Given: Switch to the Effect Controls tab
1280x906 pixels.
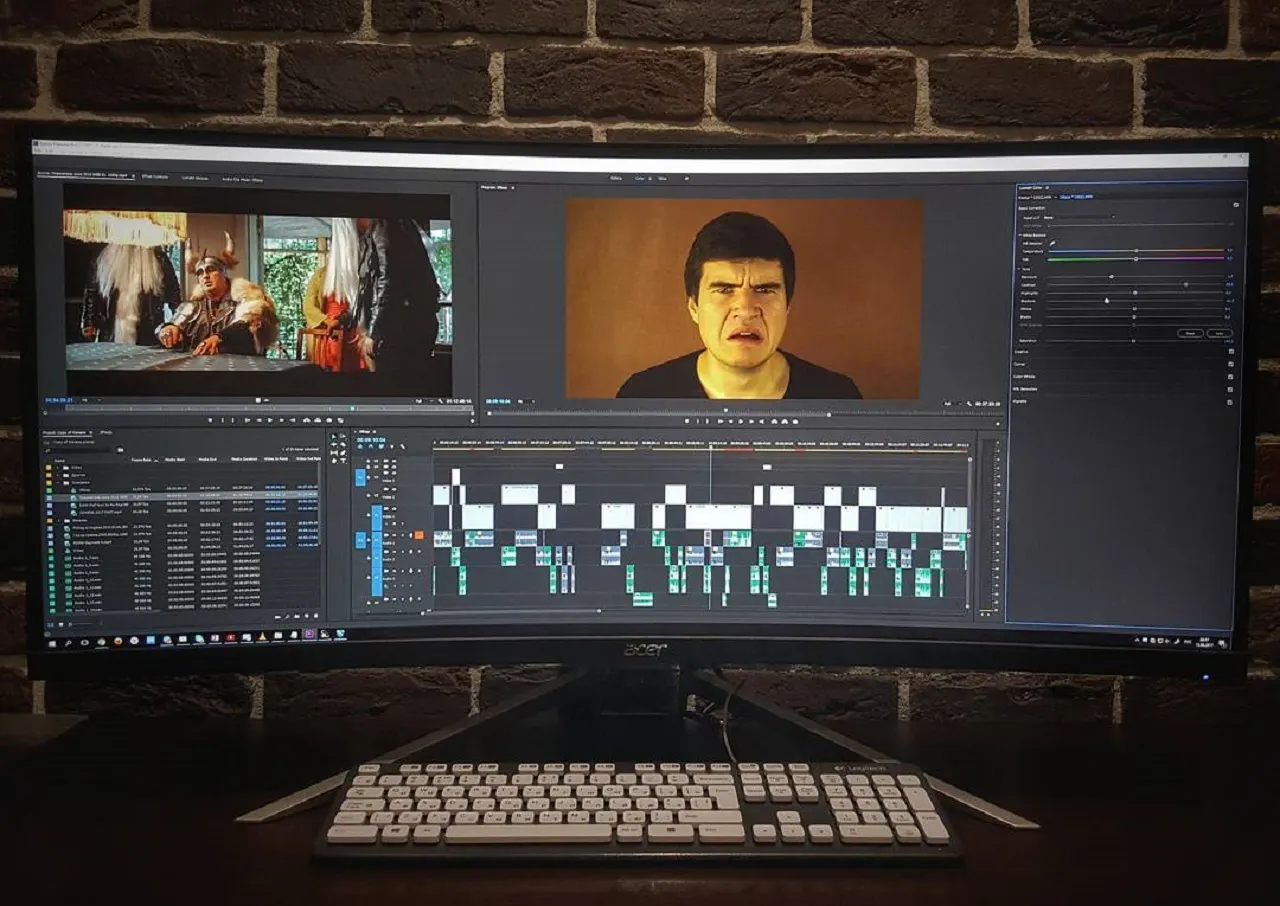Looking at the screenshot, I should pos(153,176).
